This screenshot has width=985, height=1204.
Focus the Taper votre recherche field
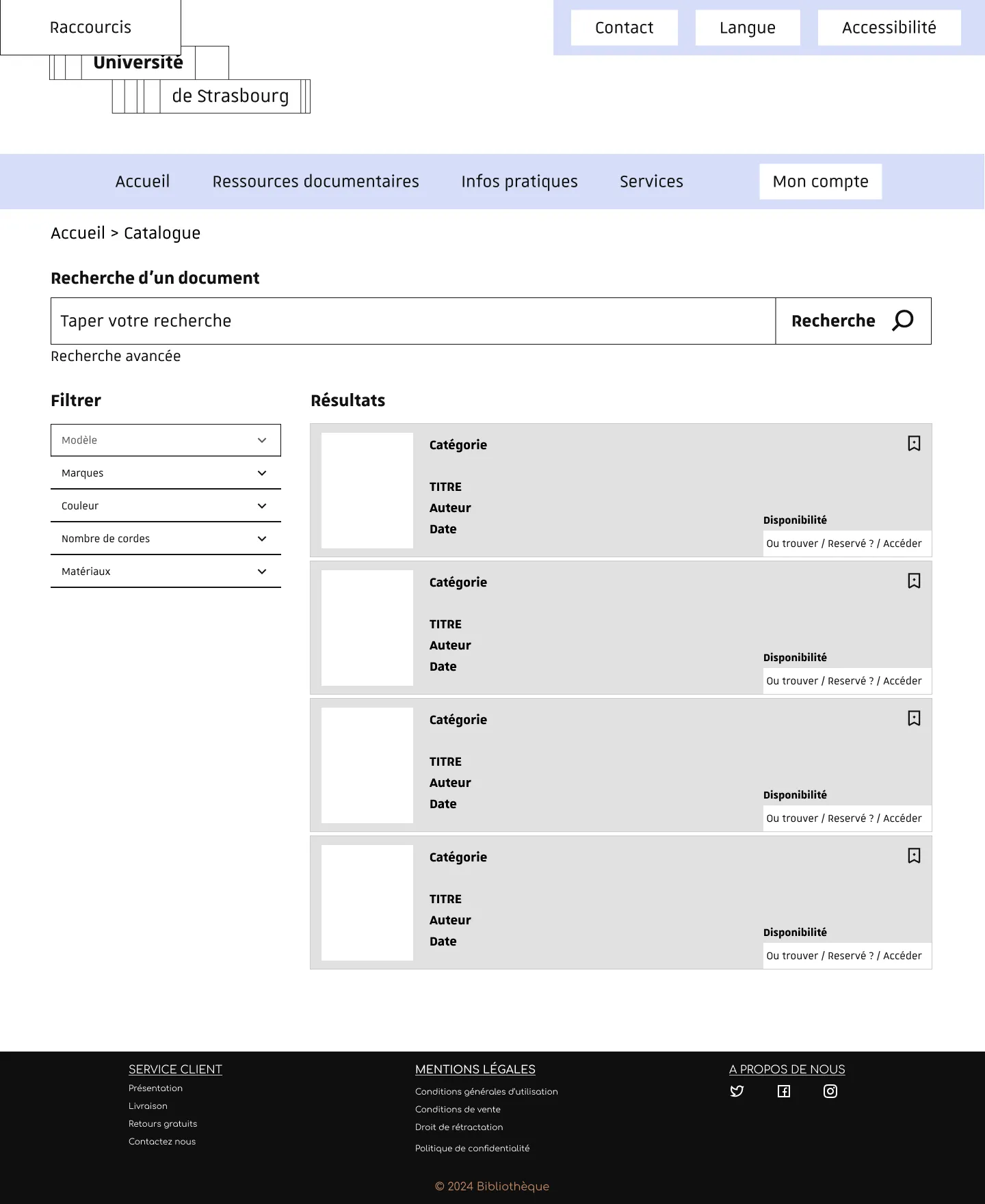pyautogui.click(x=413, y=321)
